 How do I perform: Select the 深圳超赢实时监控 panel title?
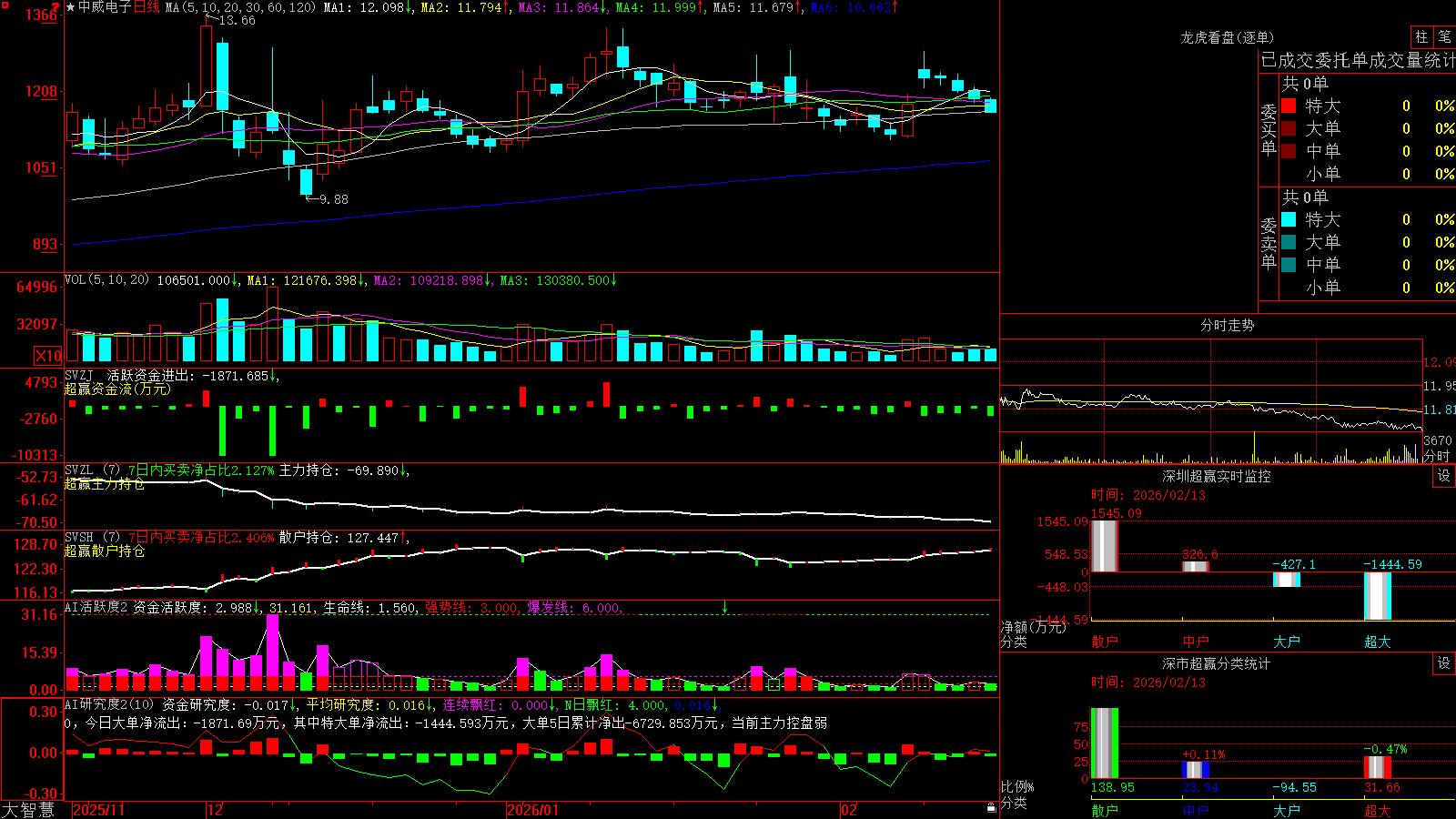(1216, 476)
